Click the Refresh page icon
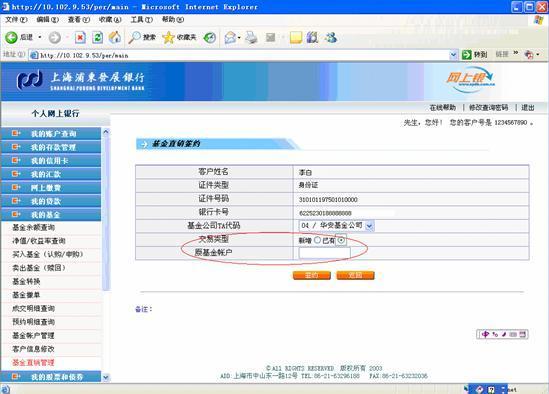549x394 pixels. click(98, 37)
